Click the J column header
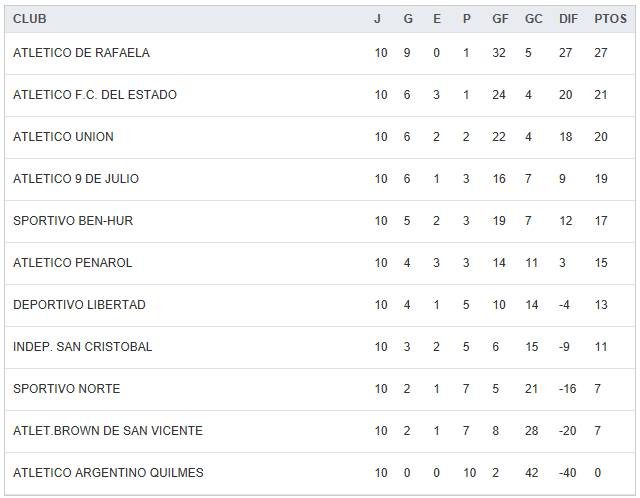This screenshot has width=640, height=498. coord(377,19)
